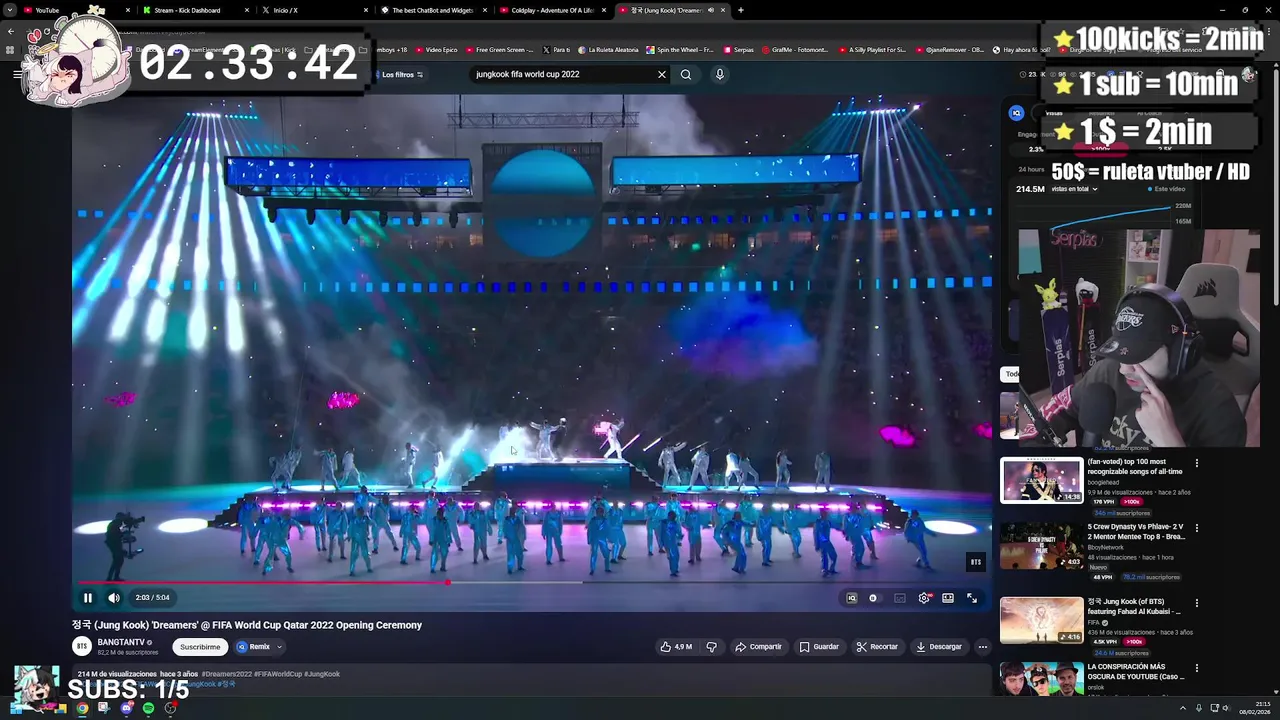Open the Spin the Wheel bookmark
This screenshot has height=720, width=1280.
[680, 49]
